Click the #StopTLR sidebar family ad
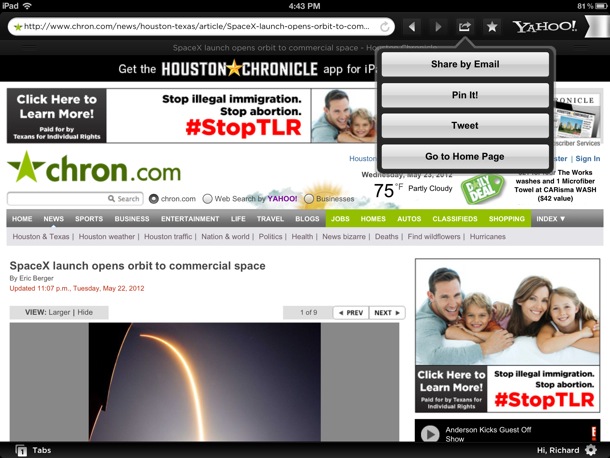The width and height of the screenshot is (610, 458). 507,335
